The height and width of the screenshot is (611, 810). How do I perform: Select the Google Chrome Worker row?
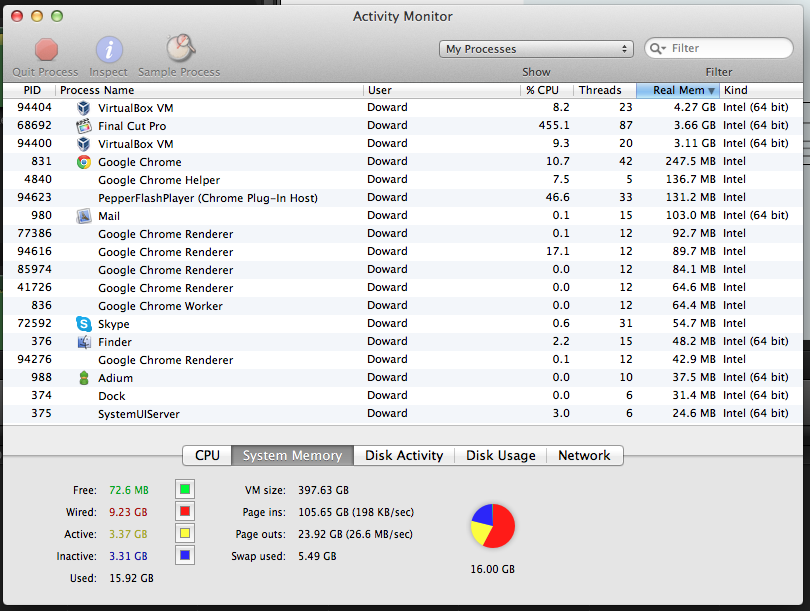(x=403, y=306)
